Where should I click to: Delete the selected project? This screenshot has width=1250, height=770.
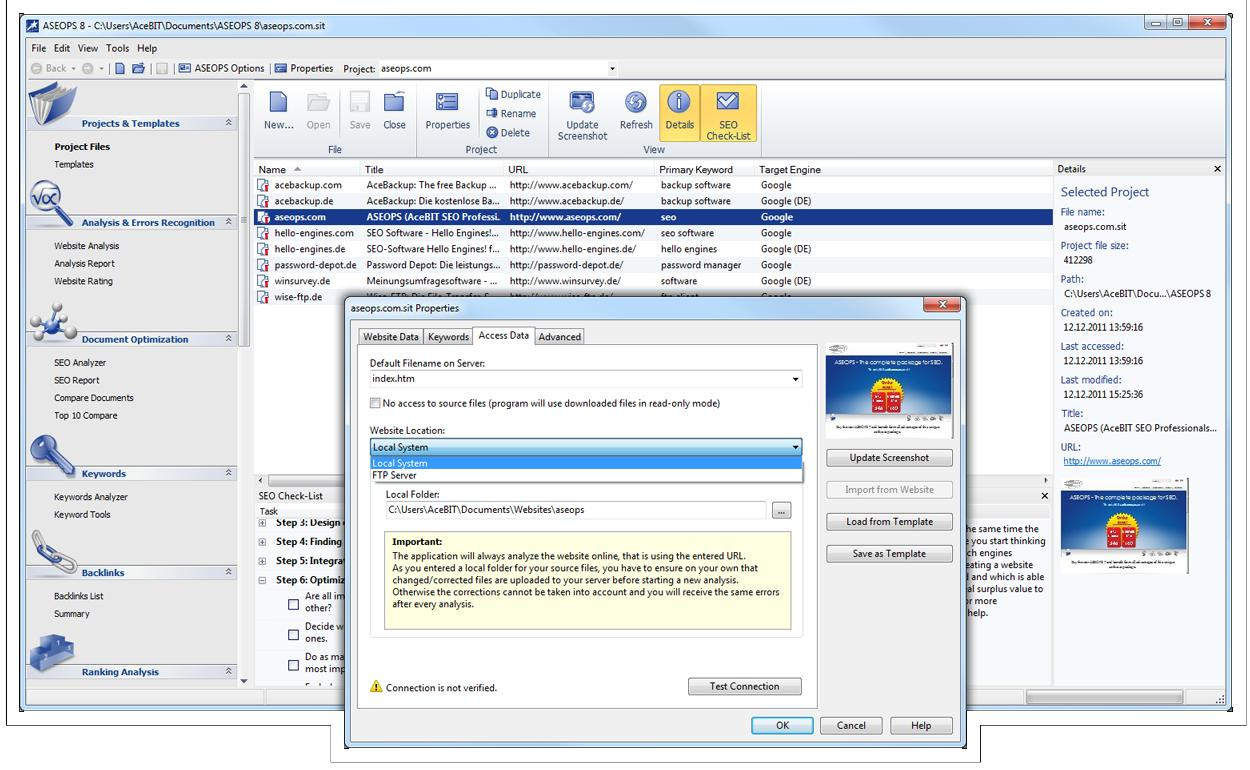[508, 132]
